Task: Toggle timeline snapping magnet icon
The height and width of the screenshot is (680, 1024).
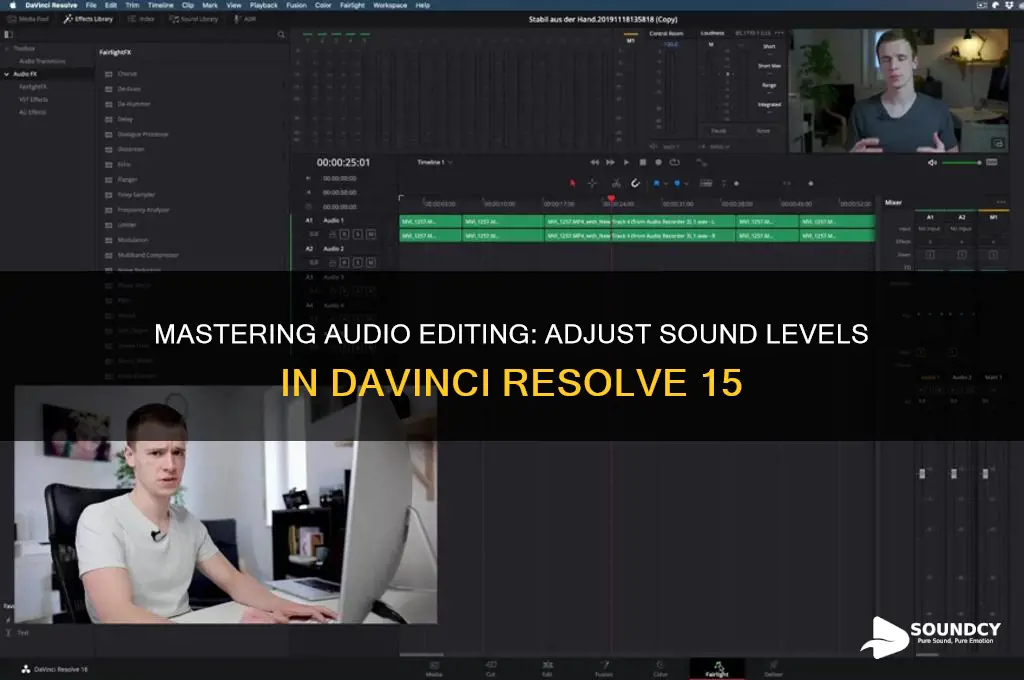Action: 635,184
